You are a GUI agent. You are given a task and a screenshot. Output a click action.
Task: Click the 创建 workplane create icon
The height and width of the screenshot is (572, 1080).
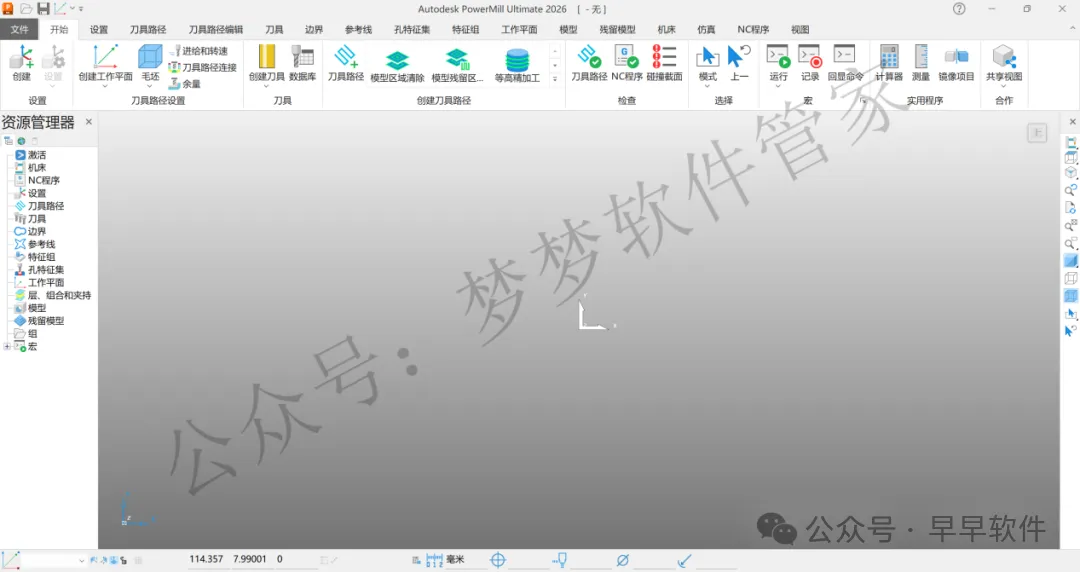[x=21, y=63]
